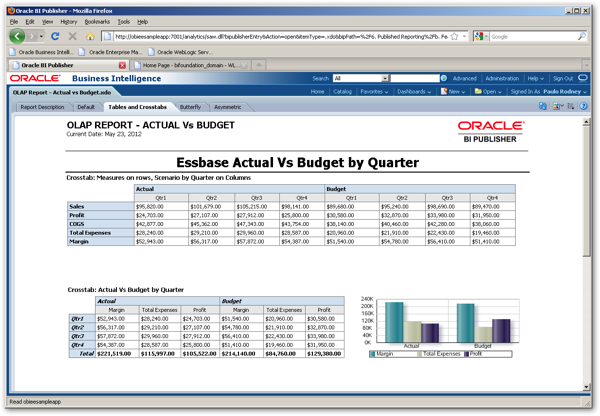Click the report scrollbar up arrow
The height and width of the screenshot is (416, 600).
point(587,122)
